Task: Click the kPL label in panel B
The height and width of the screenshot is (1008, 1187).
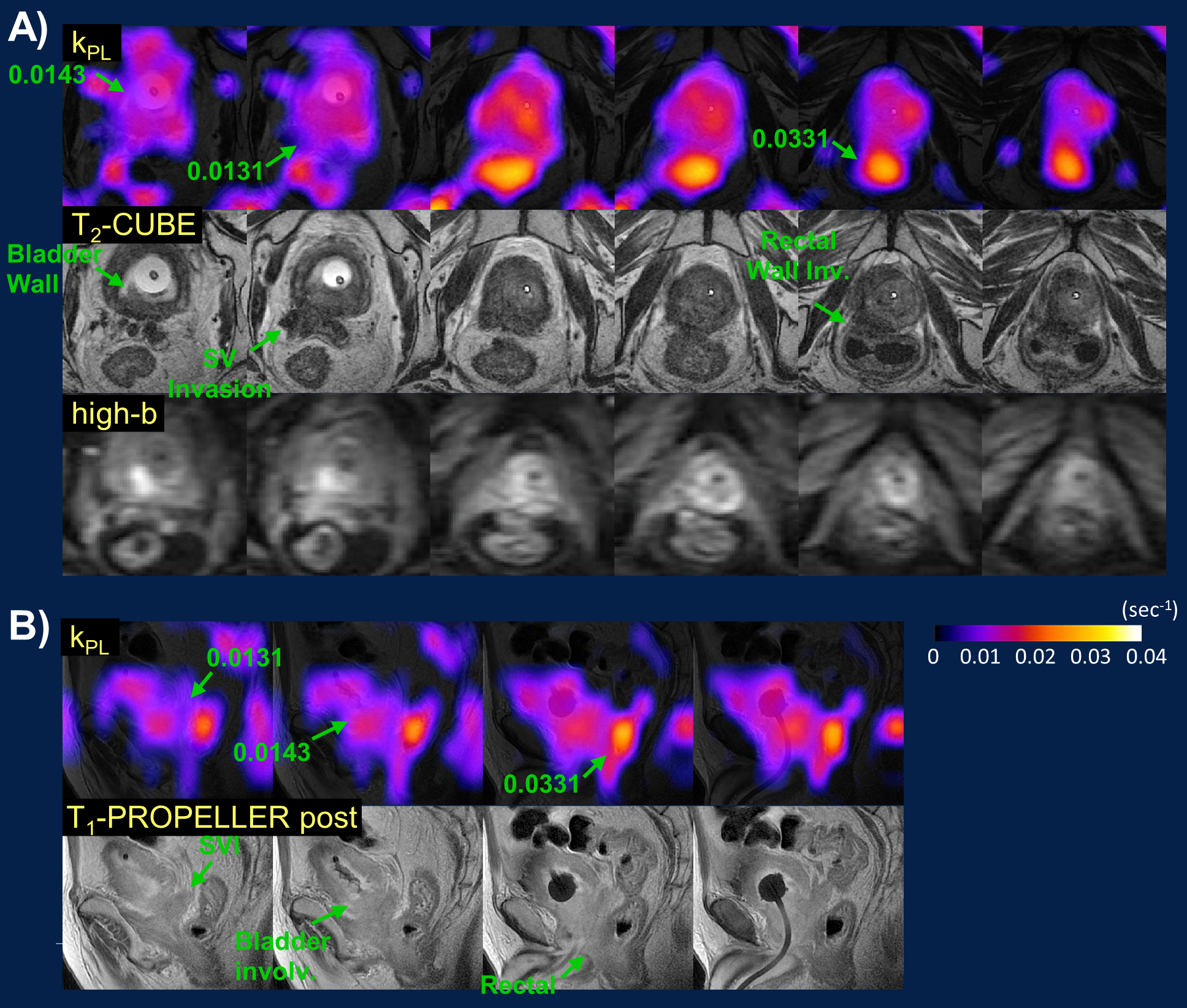Action: pos(90,639)
